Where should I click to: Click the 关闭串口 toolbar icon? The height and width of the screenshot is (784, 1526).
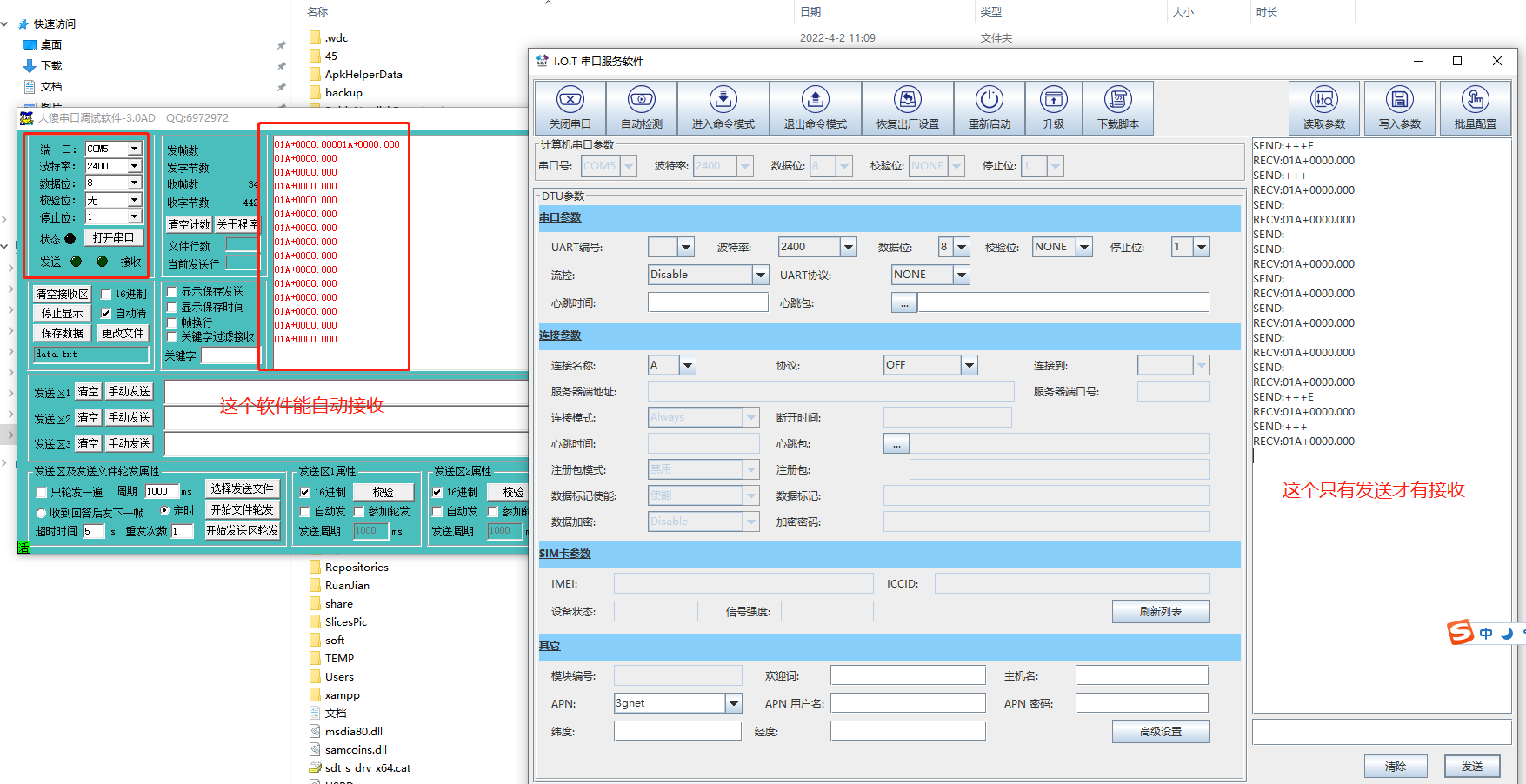click(x=570, y=100)
